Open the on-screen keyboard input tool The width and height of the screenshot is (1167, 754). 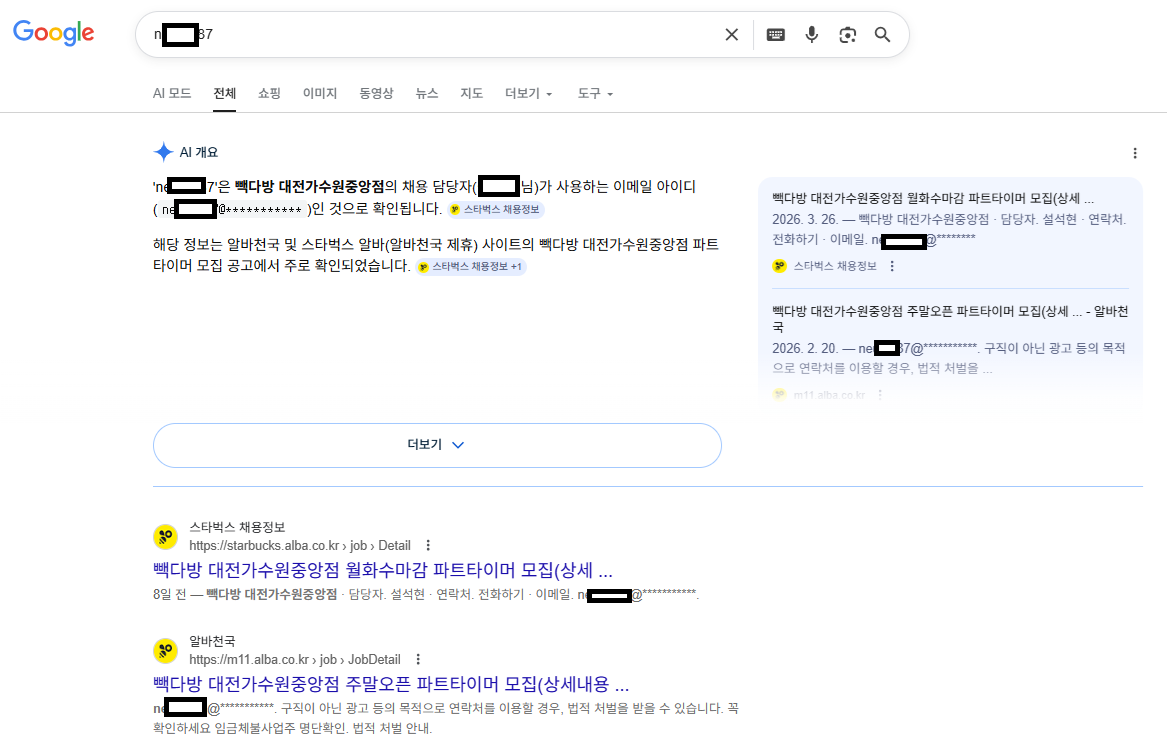(775, 35)
